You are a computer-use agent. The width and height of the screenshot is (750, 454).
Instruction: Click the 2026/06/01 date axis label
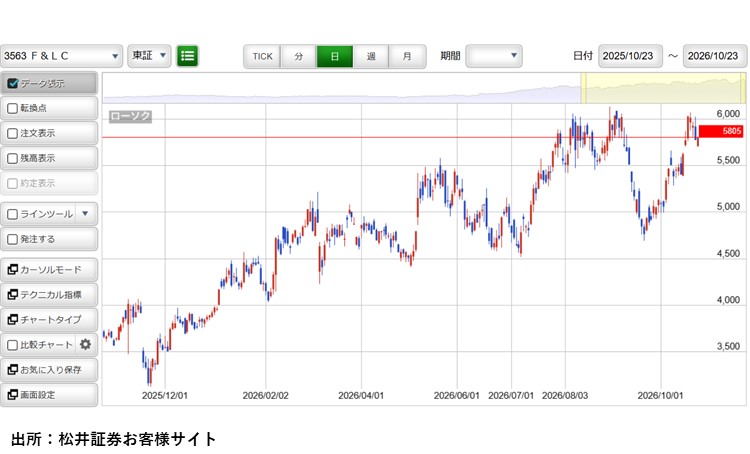point(457,396)
